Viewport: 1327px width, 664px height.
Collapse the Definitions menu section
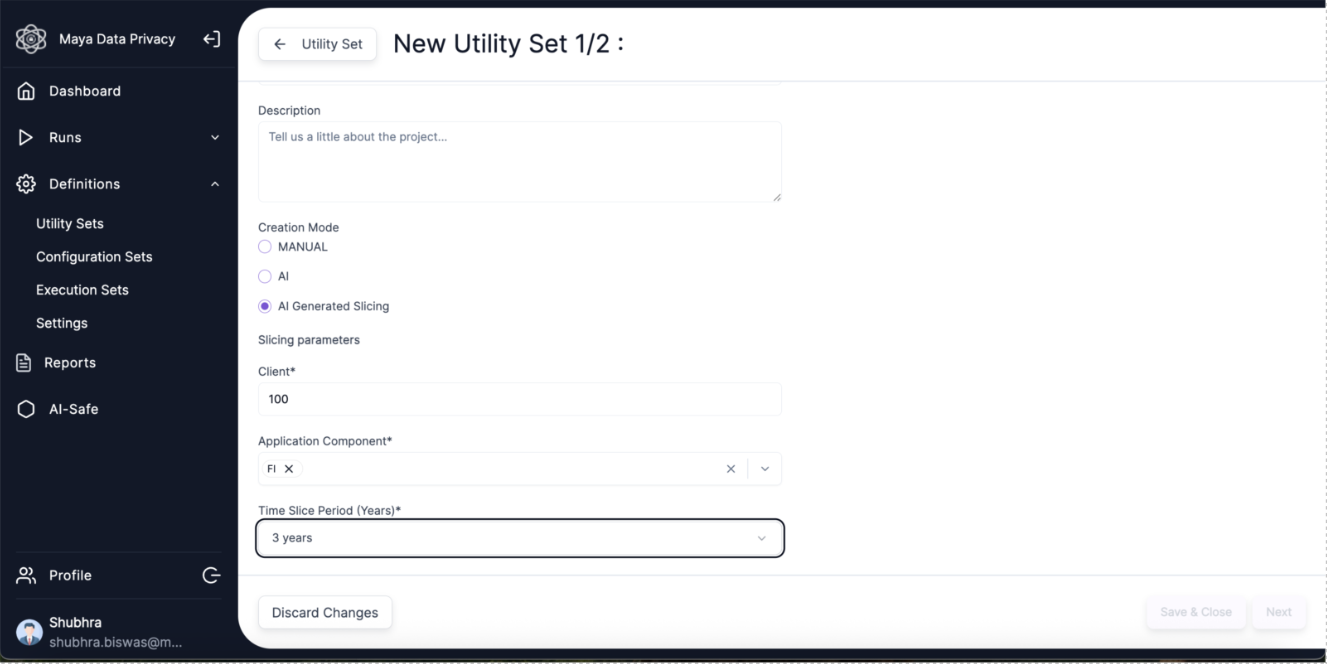[215, 184]
